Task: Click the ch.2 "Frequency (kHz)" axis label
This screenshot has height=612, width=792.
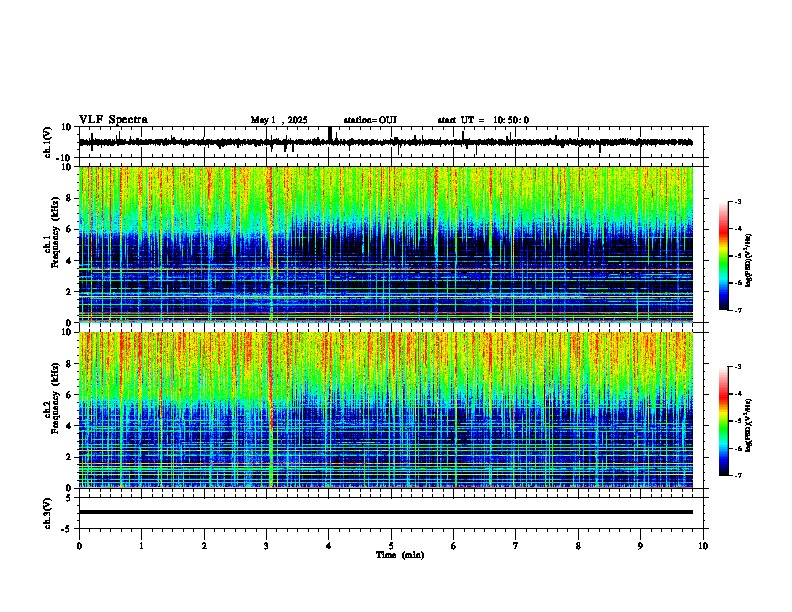Action: pos(56,398)
